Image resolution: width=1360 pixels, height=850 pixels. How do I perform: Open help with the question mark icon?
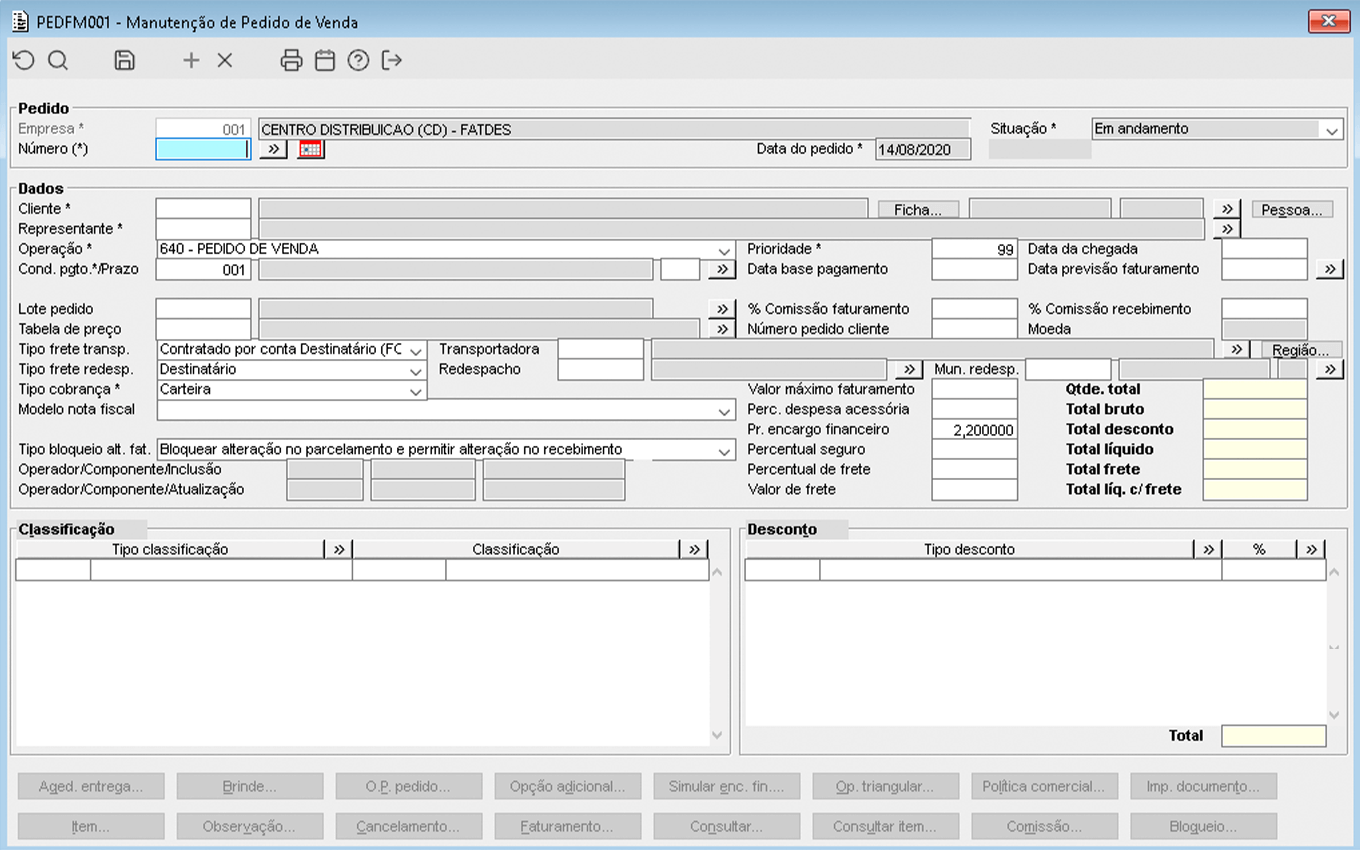pos(358,61)
